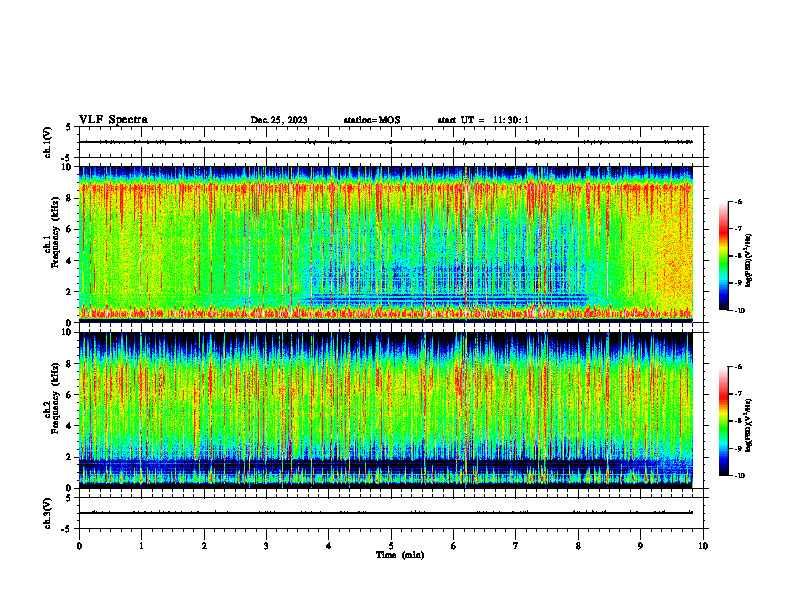This screenshot has width=792, height=612.
Task: Click the ch.1 frequency tick label "4"
Action: 71,261
